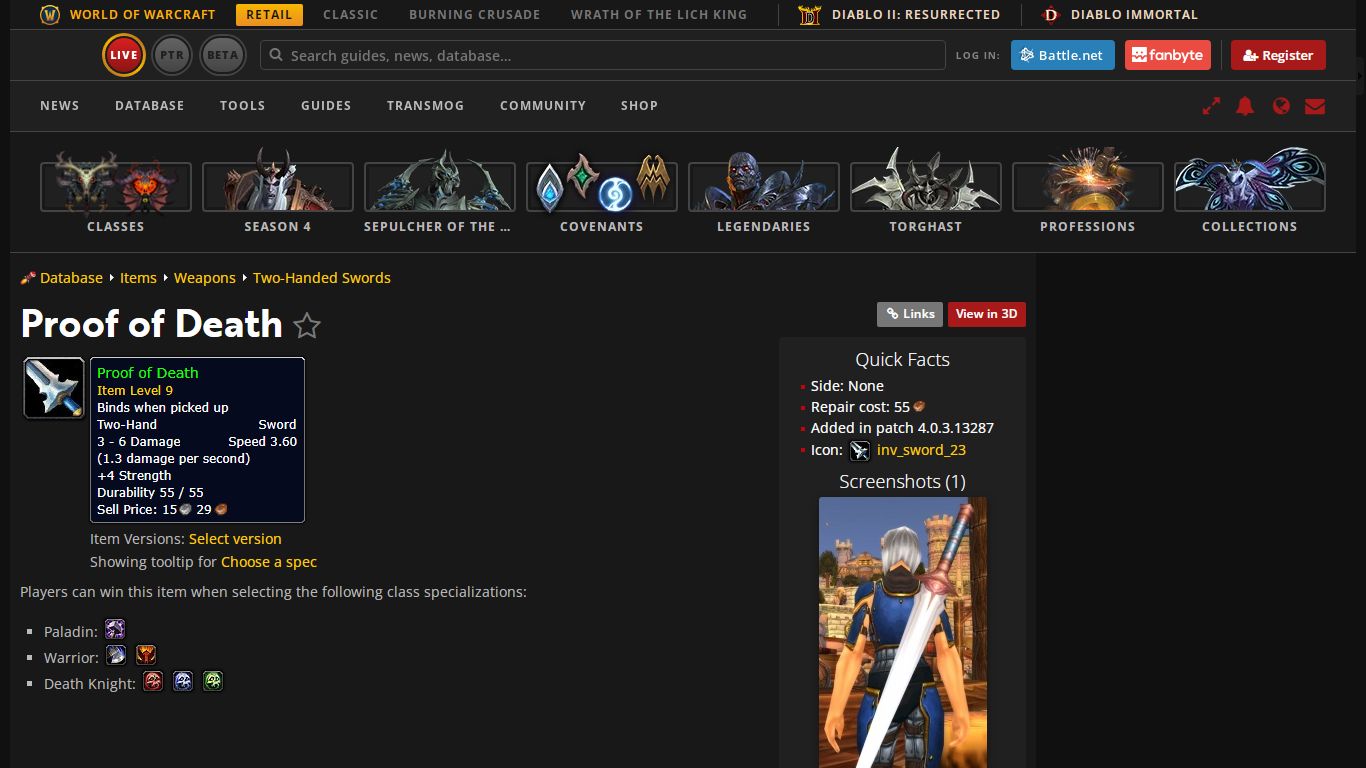Click the Proof of Death sword icon
This screenshot has width=1366, height=768.
54,388
